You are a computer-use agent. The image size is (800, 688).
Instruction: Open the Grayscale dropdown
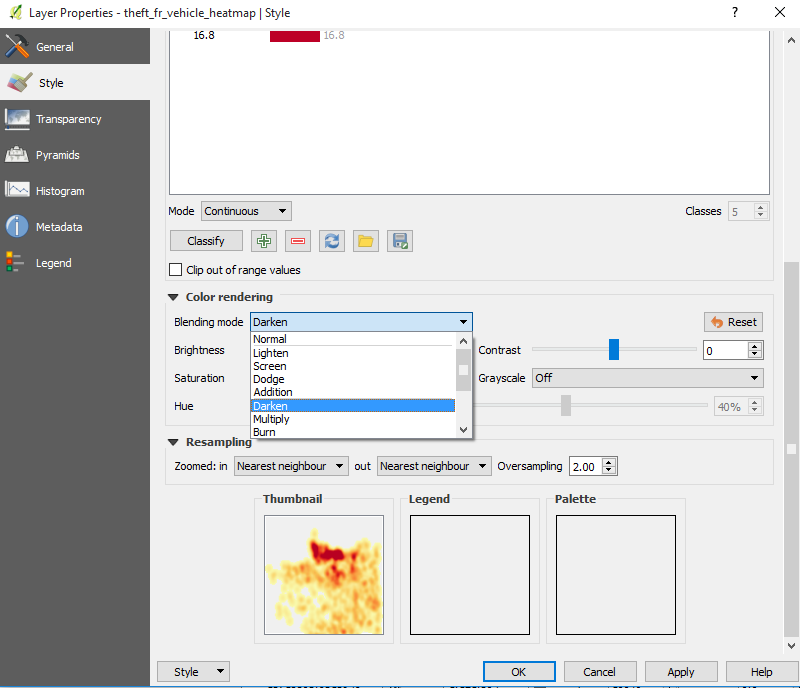coord(647,378)
